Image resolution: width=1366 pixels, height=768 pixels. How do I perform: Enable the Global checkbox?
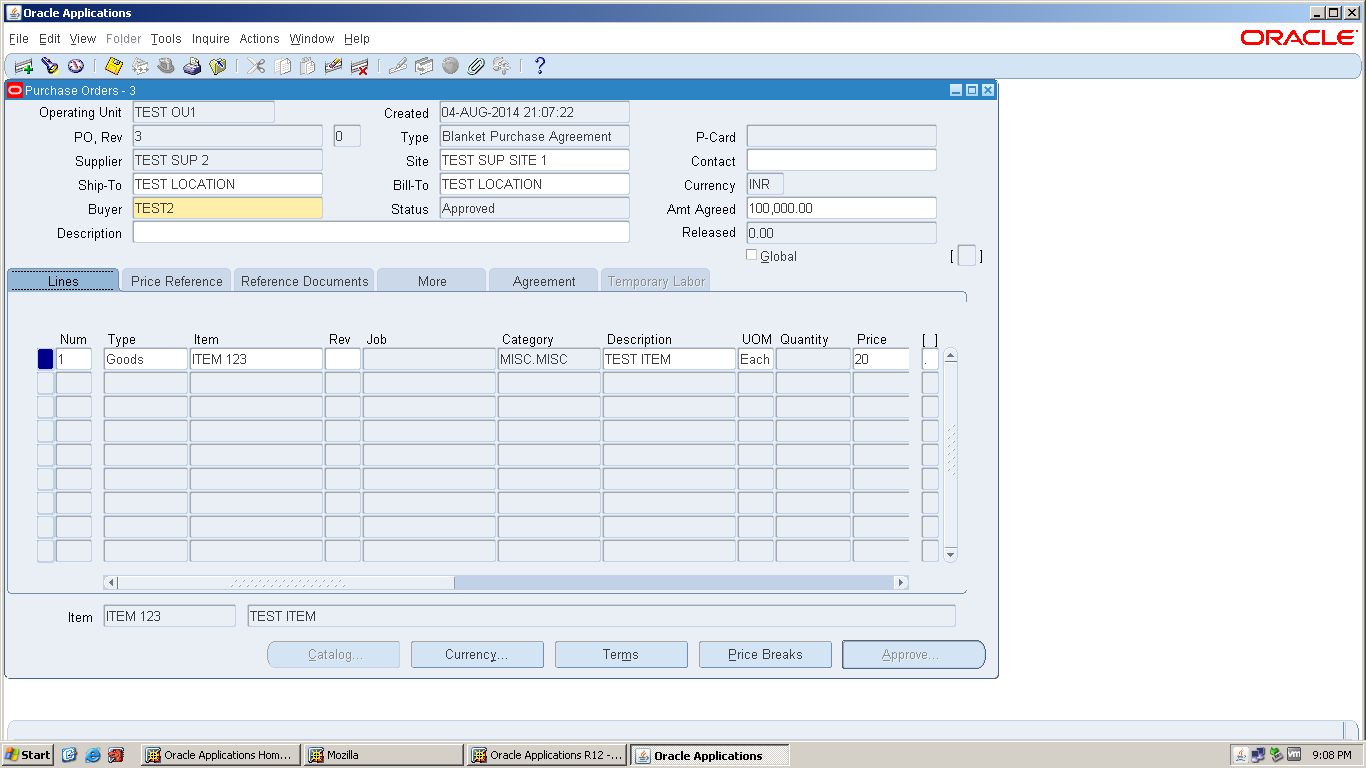(x=752, y=255)
